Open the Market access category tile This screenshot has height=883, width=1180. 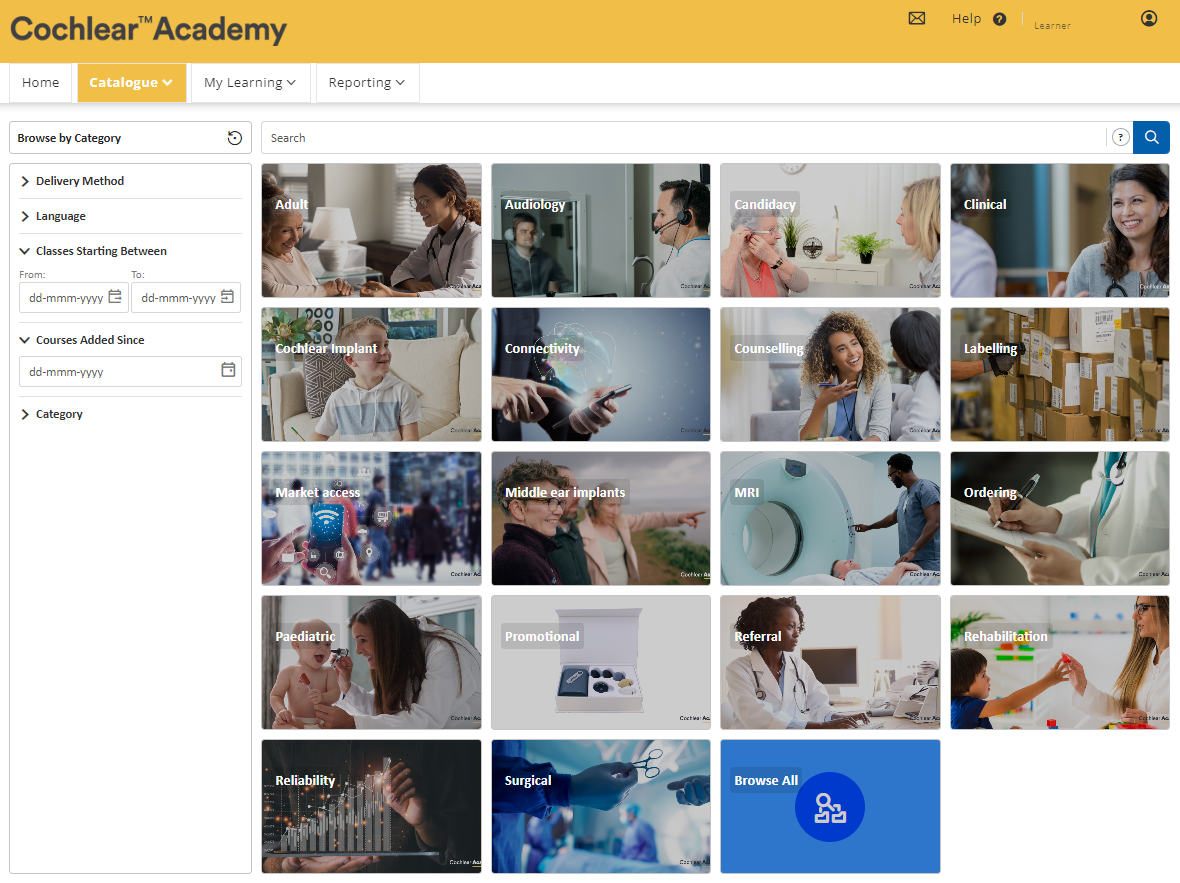pyautogui.click(x=372, y=519)
